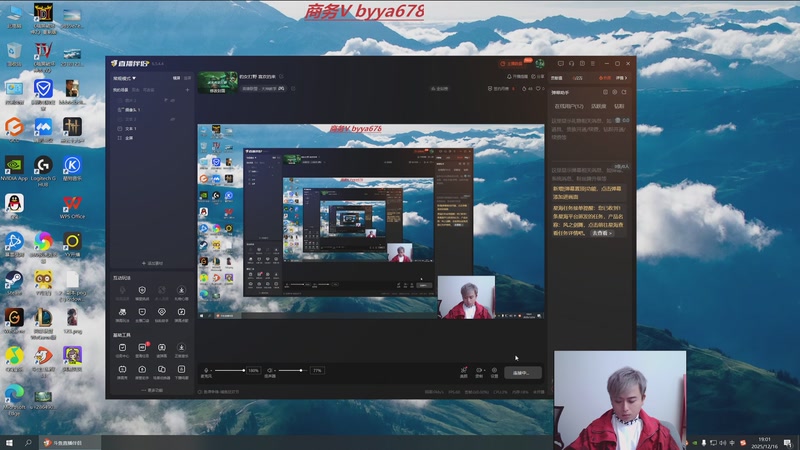Open the message icon in title bar
This screenshot has height=450, width=800.
[561, 63]
